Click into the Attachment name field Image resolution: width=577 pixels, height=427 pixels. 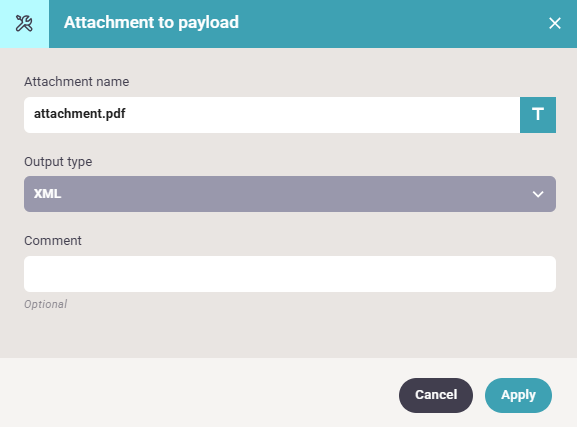pyautogui.click(x=272, y=115)
